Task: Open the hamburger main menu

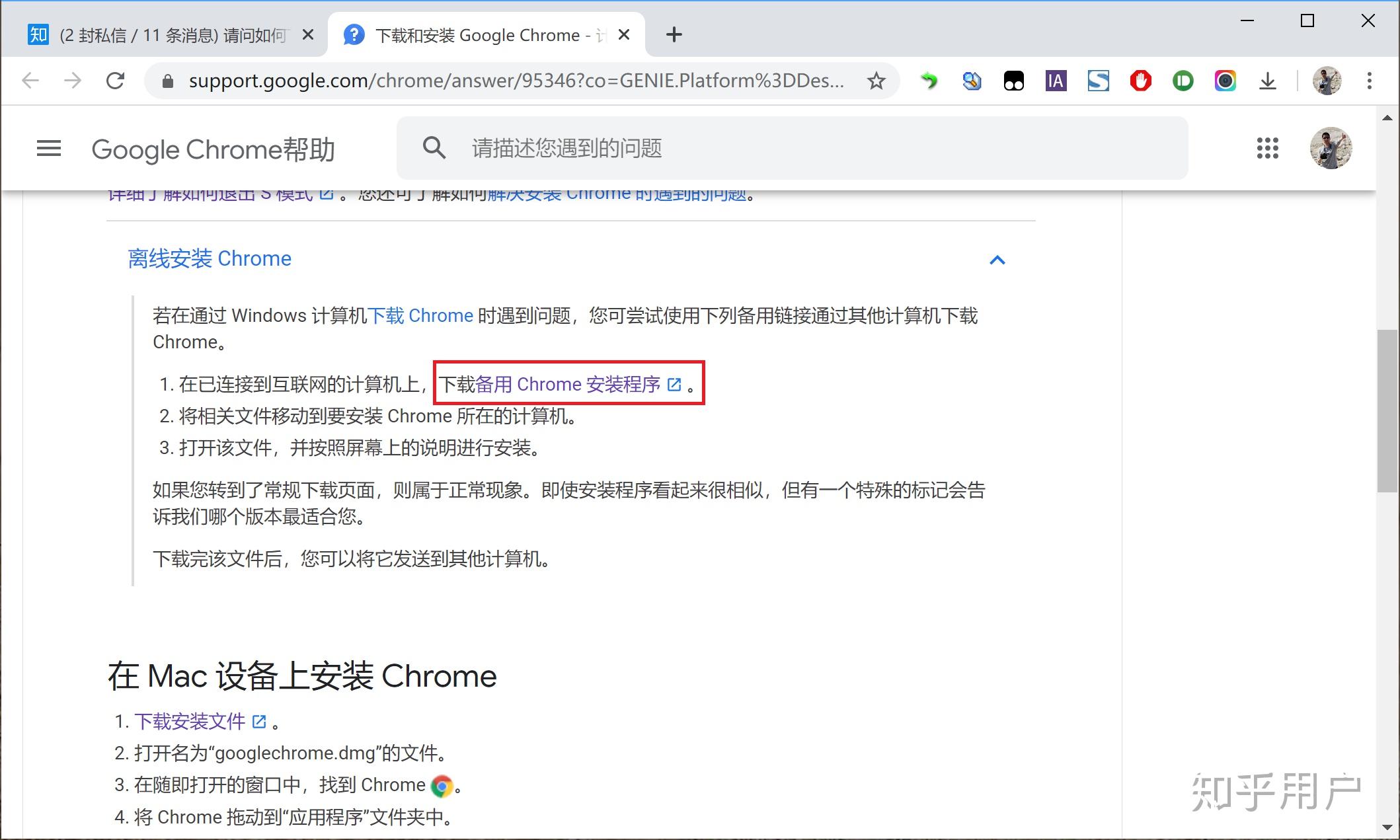Action: pos(49,148)
